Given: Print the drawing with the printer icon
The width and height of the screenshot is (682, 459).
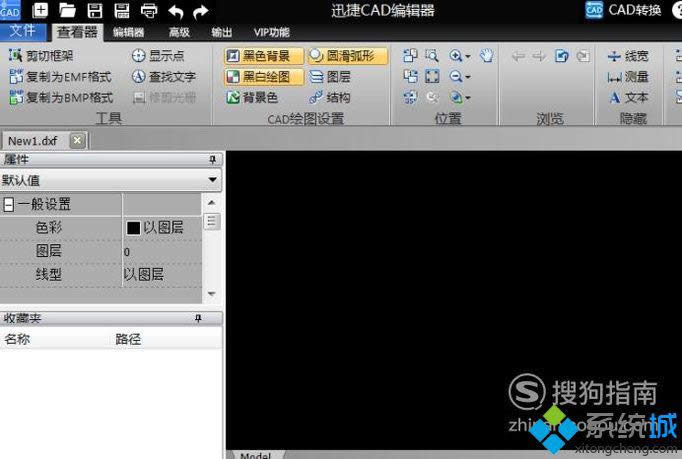Looking at the screenshot, I should point(149,10).
